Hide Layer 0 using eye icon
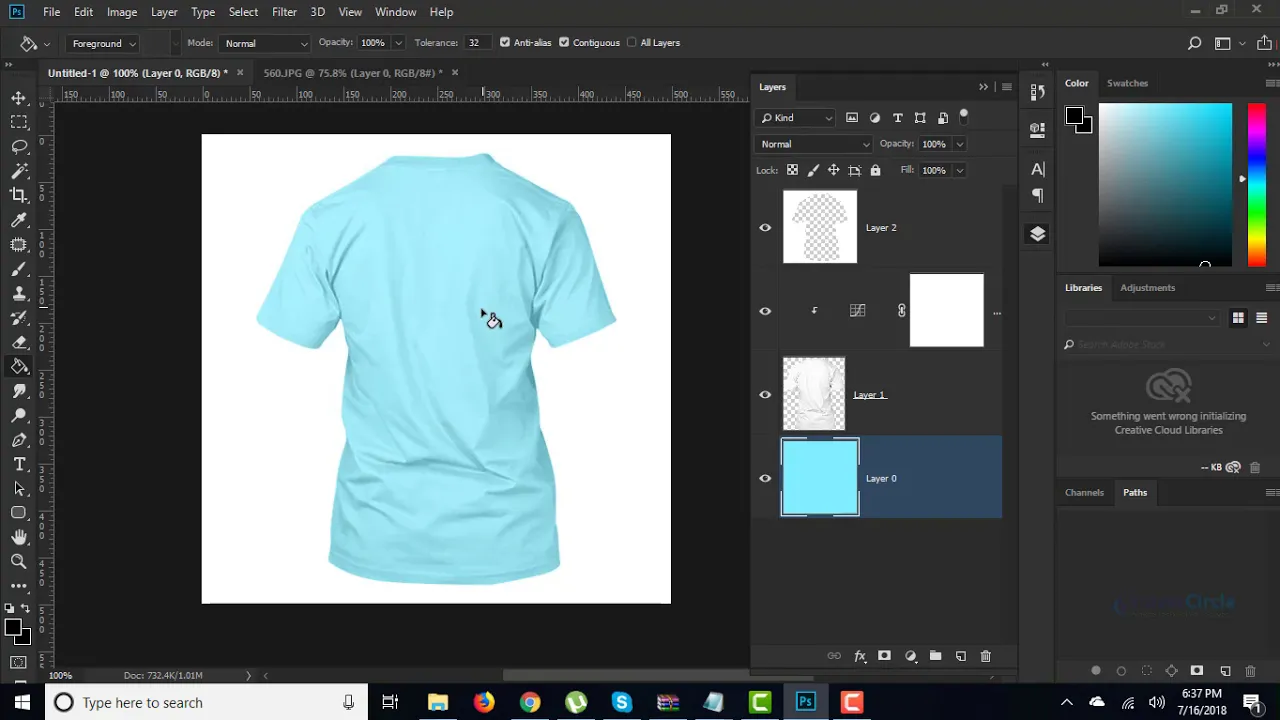Screen dimensions: 1280x720 (x=765, y=478)
